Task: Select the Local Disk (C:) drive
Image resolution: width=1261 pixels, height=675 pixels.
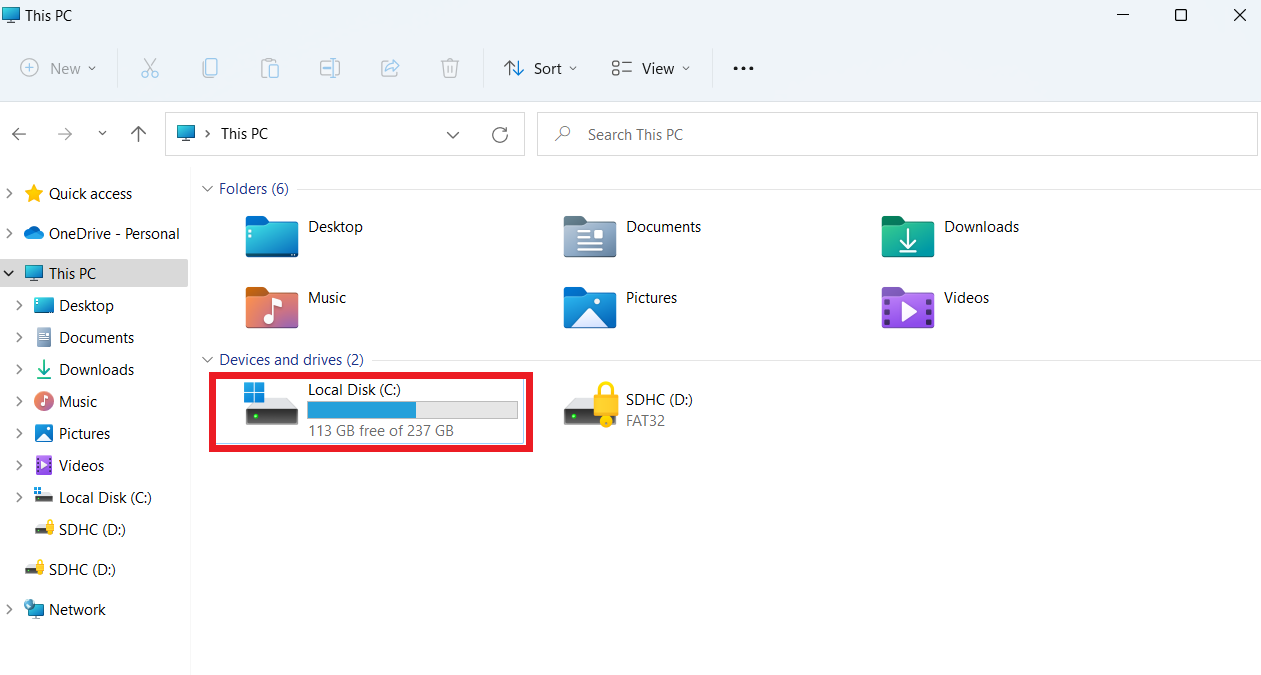Action: (x=370, y=410)
